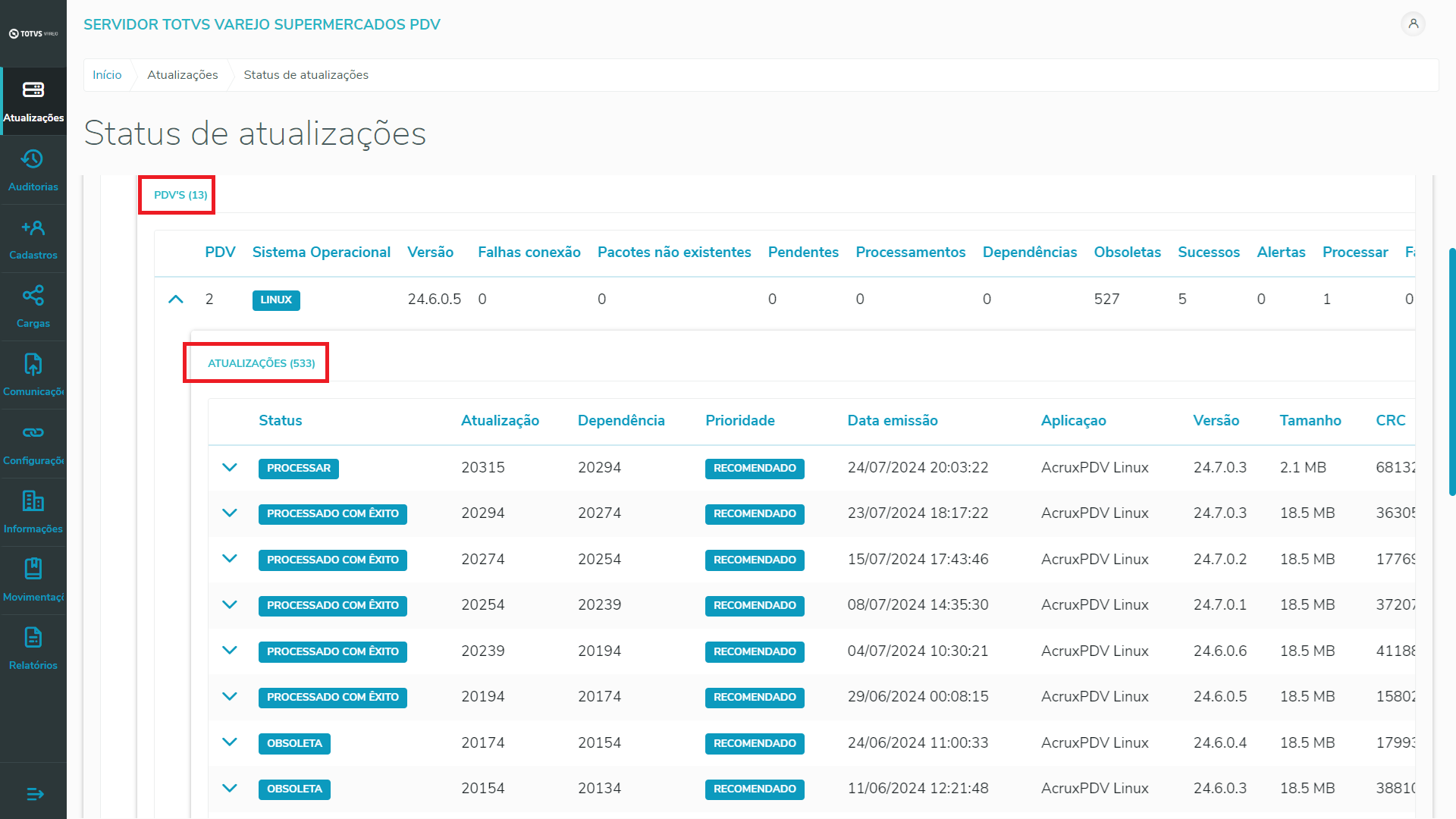The height and width of the screenshot is (819, 1456).
Task: Go to Início breadcrumb link
Action: point(107,75)
